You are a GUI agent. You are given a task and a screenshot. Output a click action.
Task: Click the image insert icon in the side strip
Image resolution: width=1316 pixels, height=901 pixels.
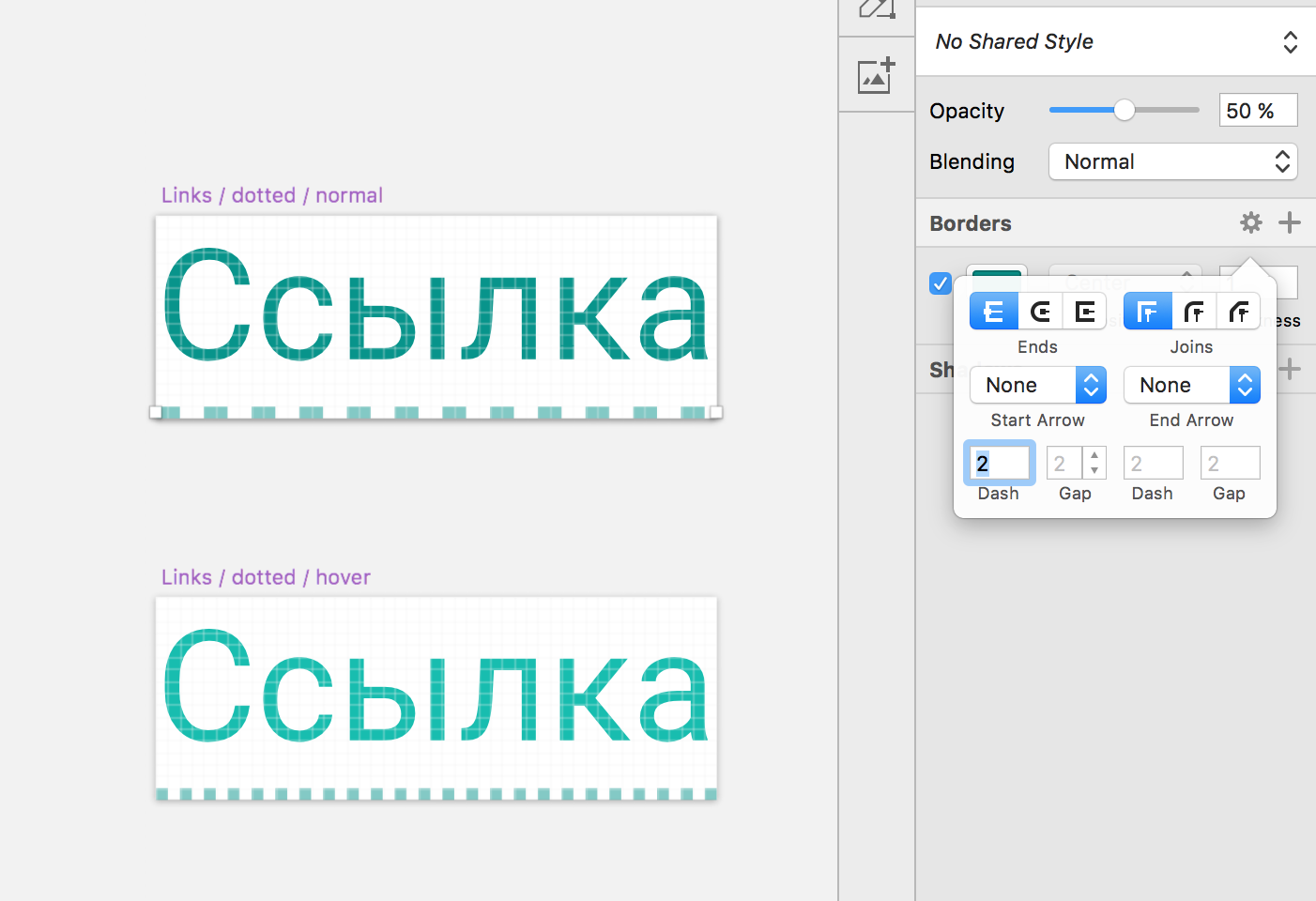[877, 75]
